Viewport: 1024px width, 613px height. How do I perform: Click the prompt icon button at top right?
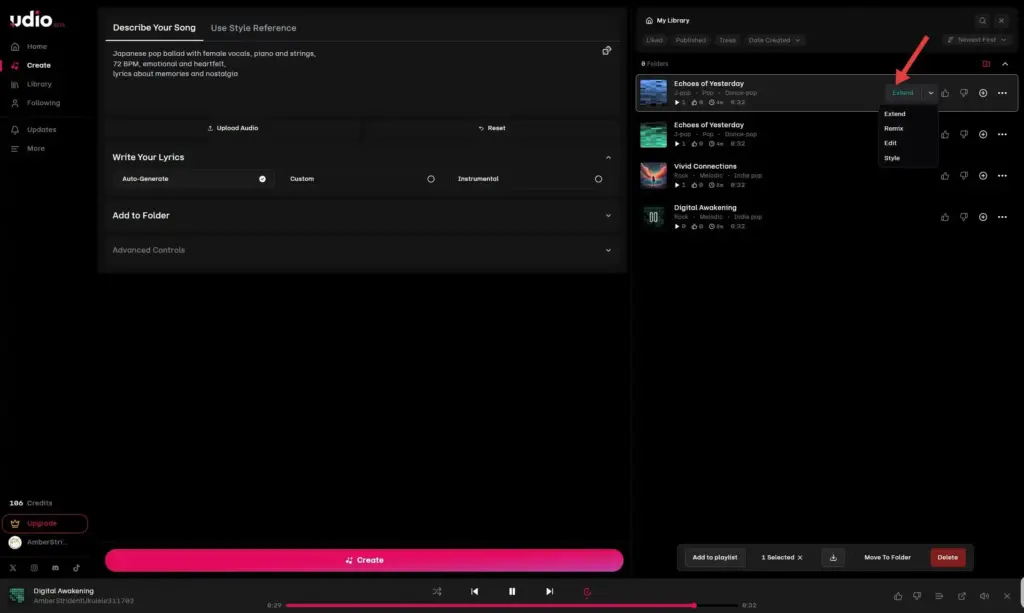[607, 51]
